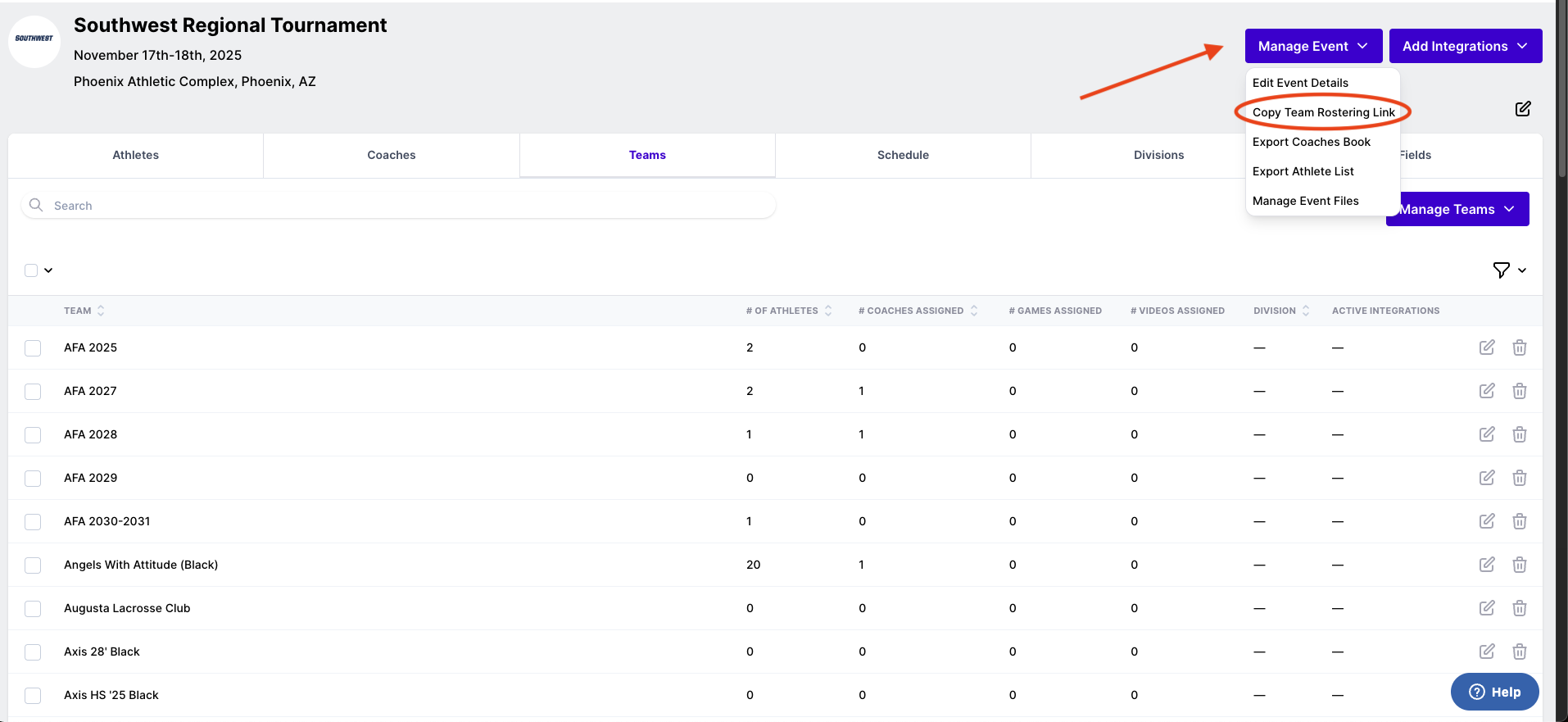The image size is (1568, 722).
Task: Click the edit icon for AFA 2025
Action: [1486, 347]
